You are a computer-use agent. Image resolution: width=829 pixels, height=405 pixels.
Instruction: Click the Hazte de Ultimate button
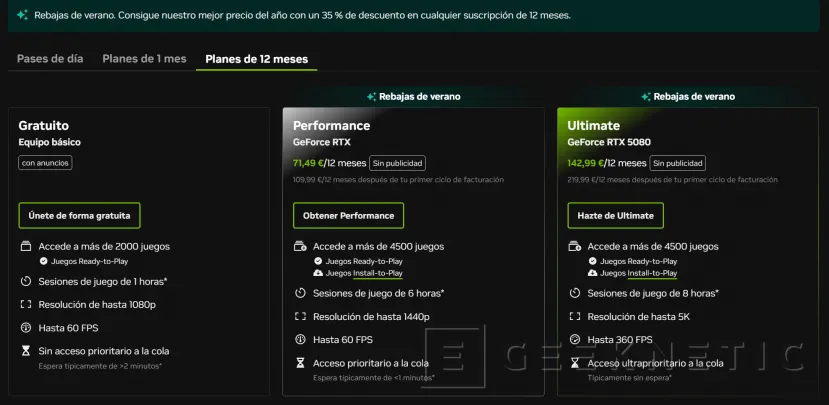[615, 215]
